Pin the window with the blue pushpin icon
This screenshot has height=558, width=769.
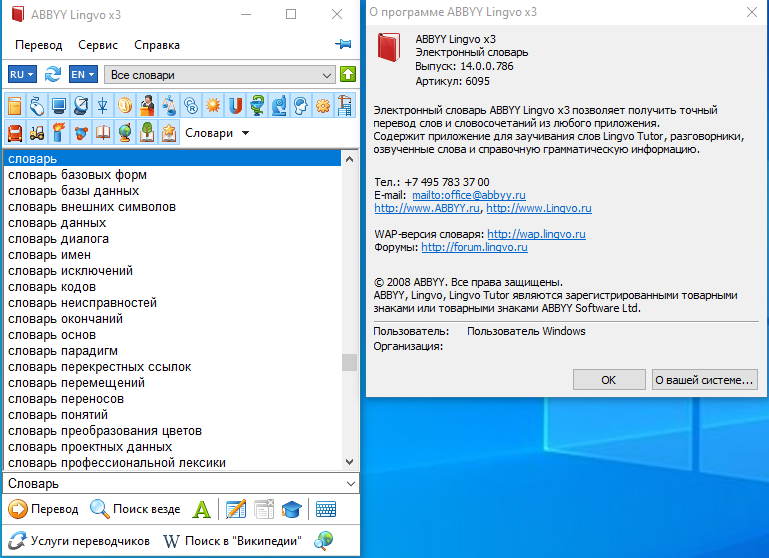tap(343, 45)
